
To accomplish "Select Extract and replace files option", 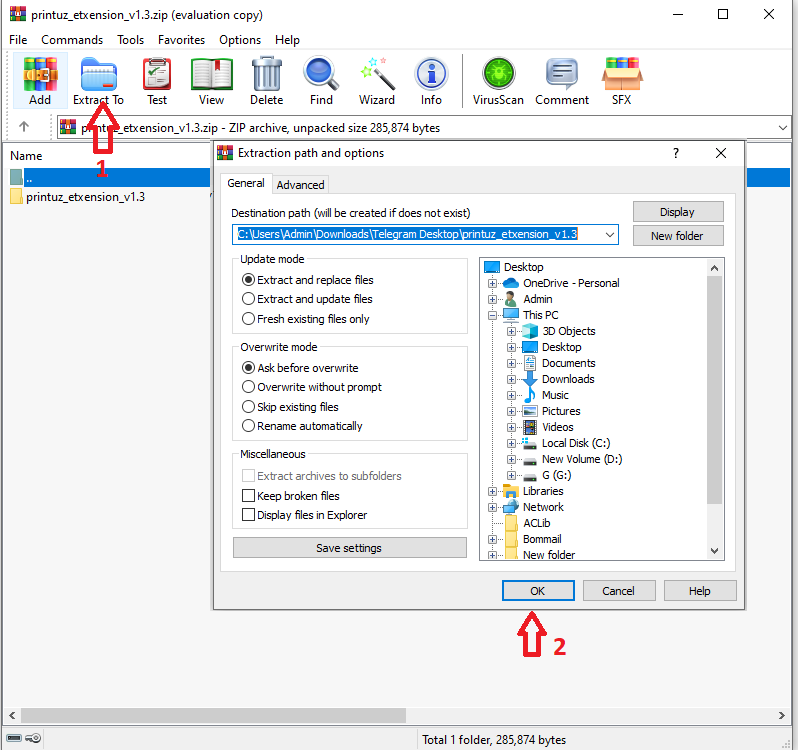I will [x=248, y=280].
